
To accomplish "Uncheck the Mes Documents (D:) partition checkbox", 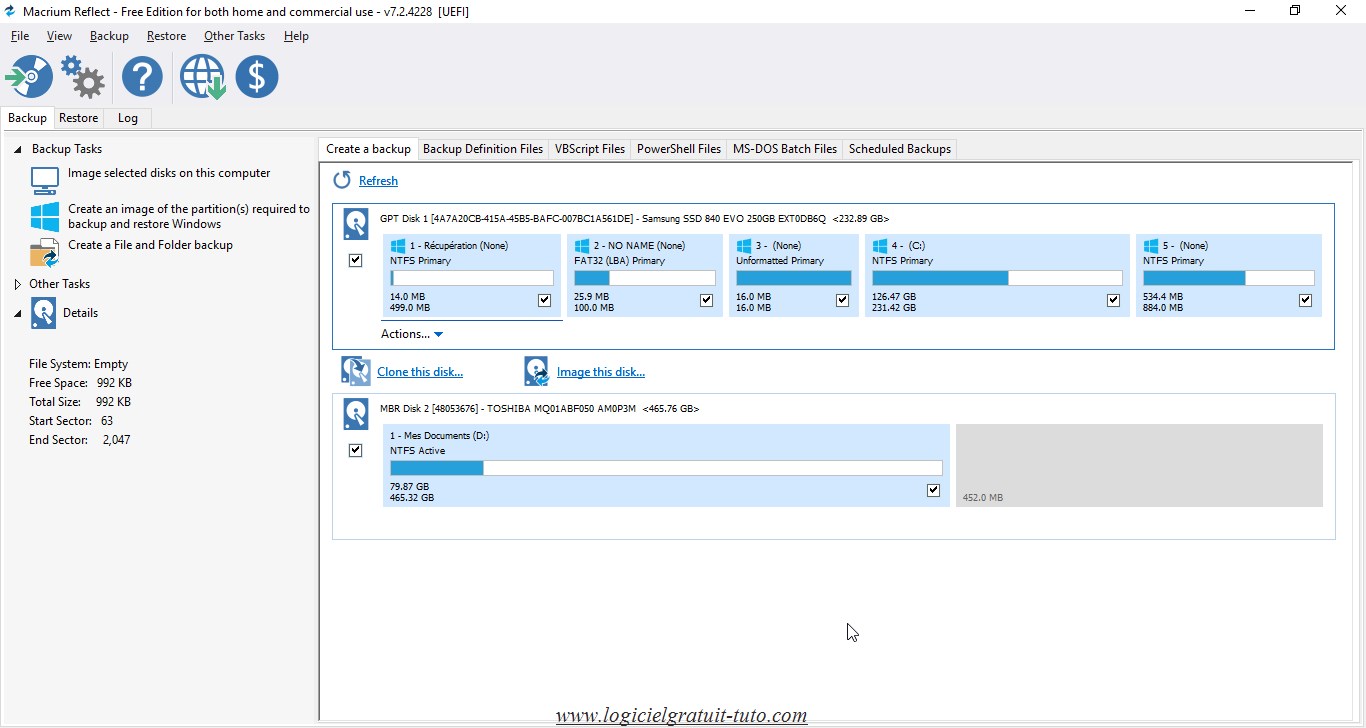I will pos(933,490).
